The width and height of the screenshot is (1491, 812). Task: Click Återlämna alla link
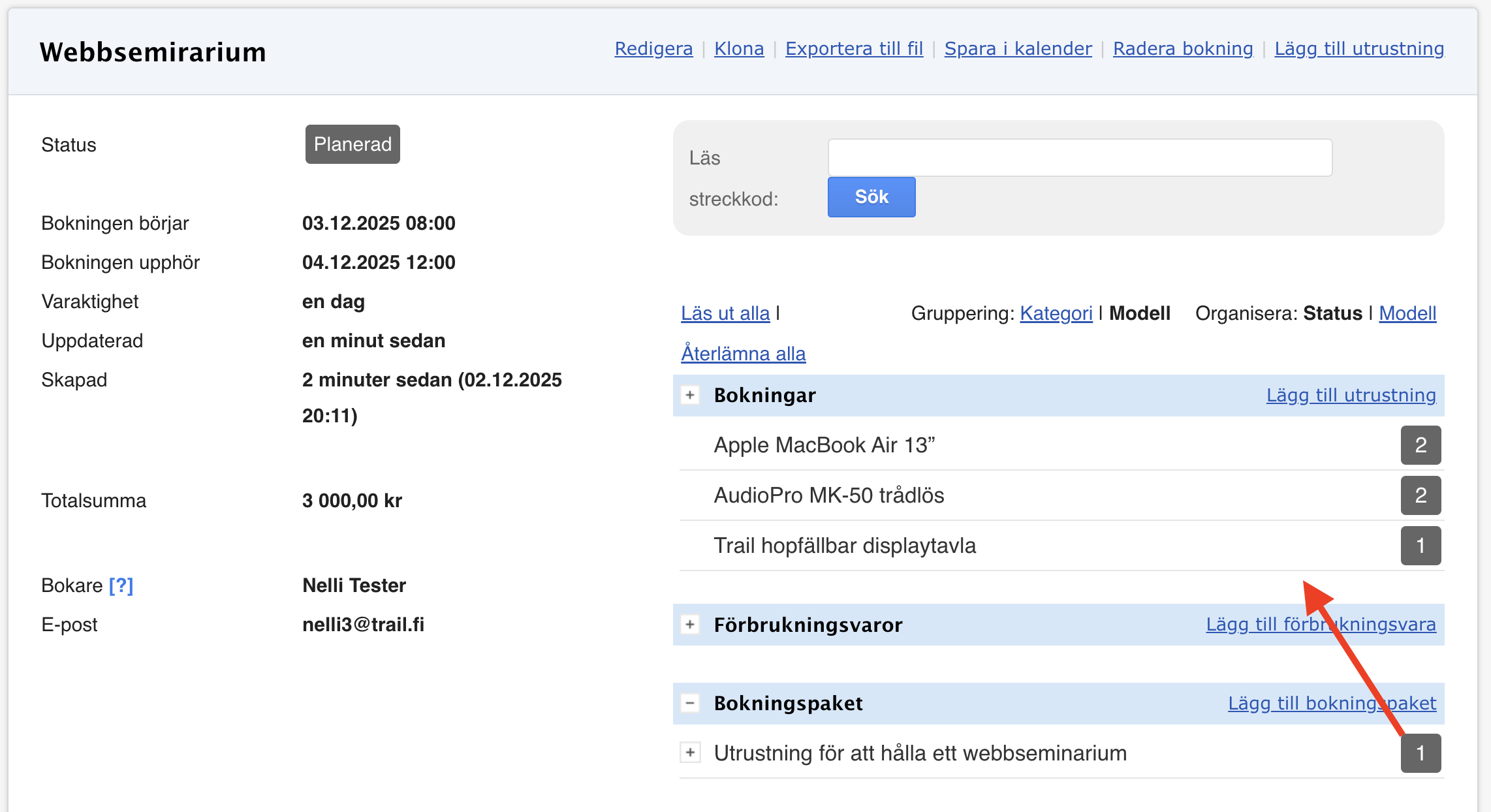(x=743, y=354)
